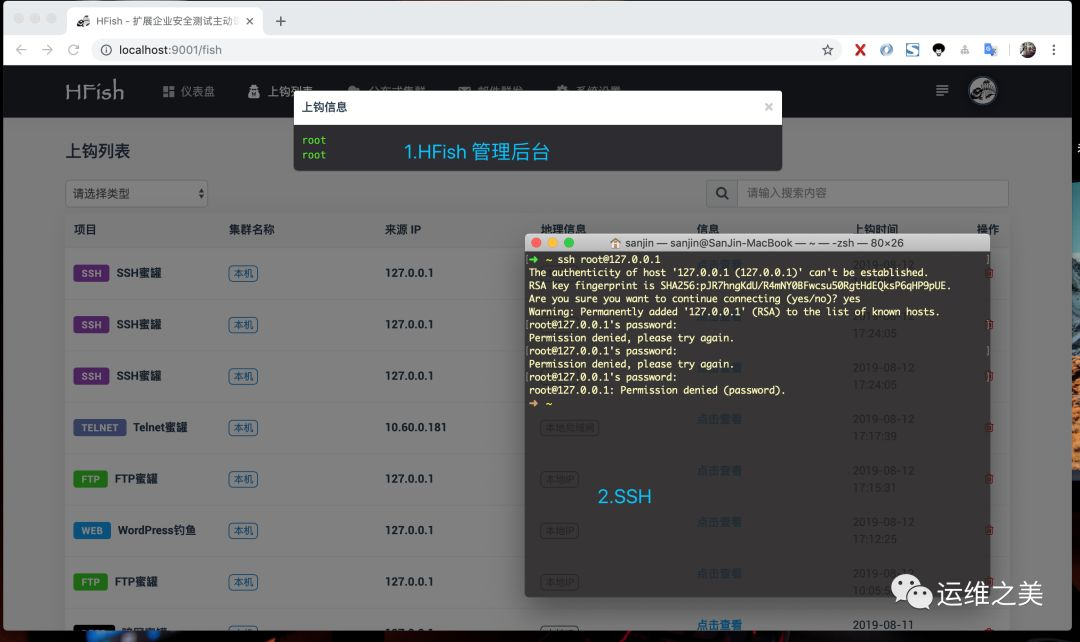
Task: Click the terminal window title bar
Action: click(757, 242)
